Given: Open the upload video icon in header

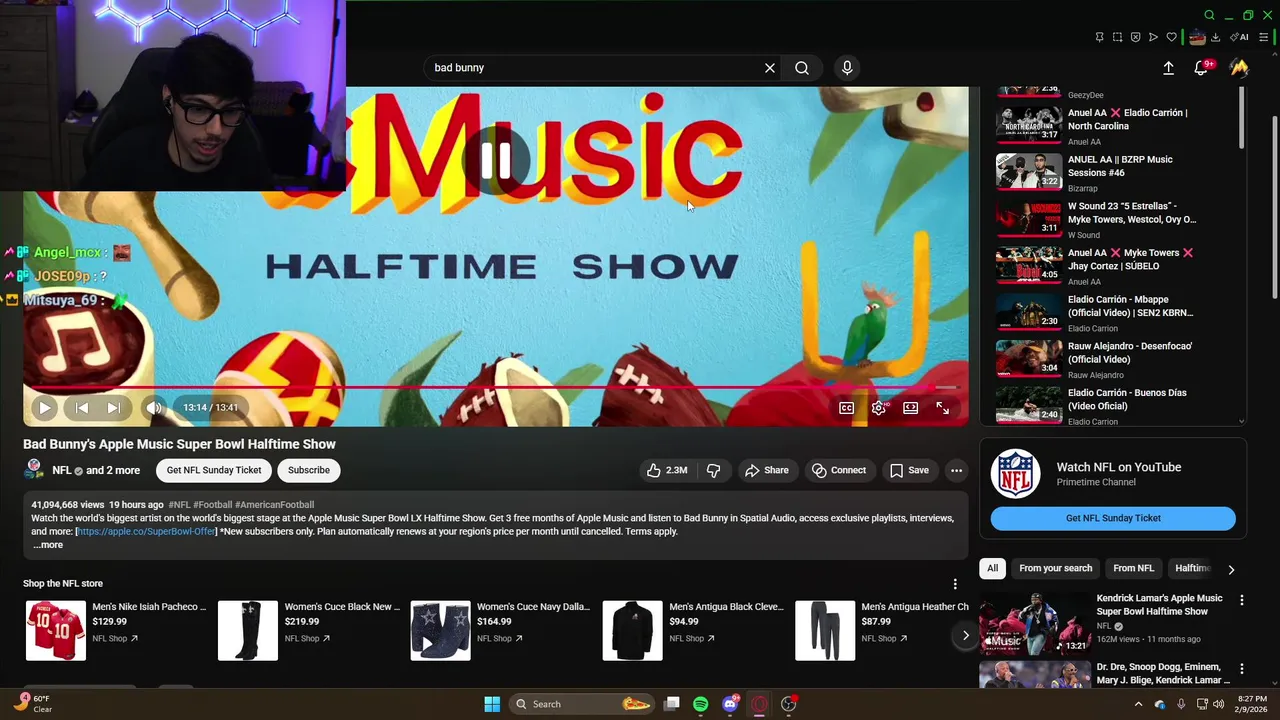Looking at the screenshot, I should click(x=1168, y=68).
